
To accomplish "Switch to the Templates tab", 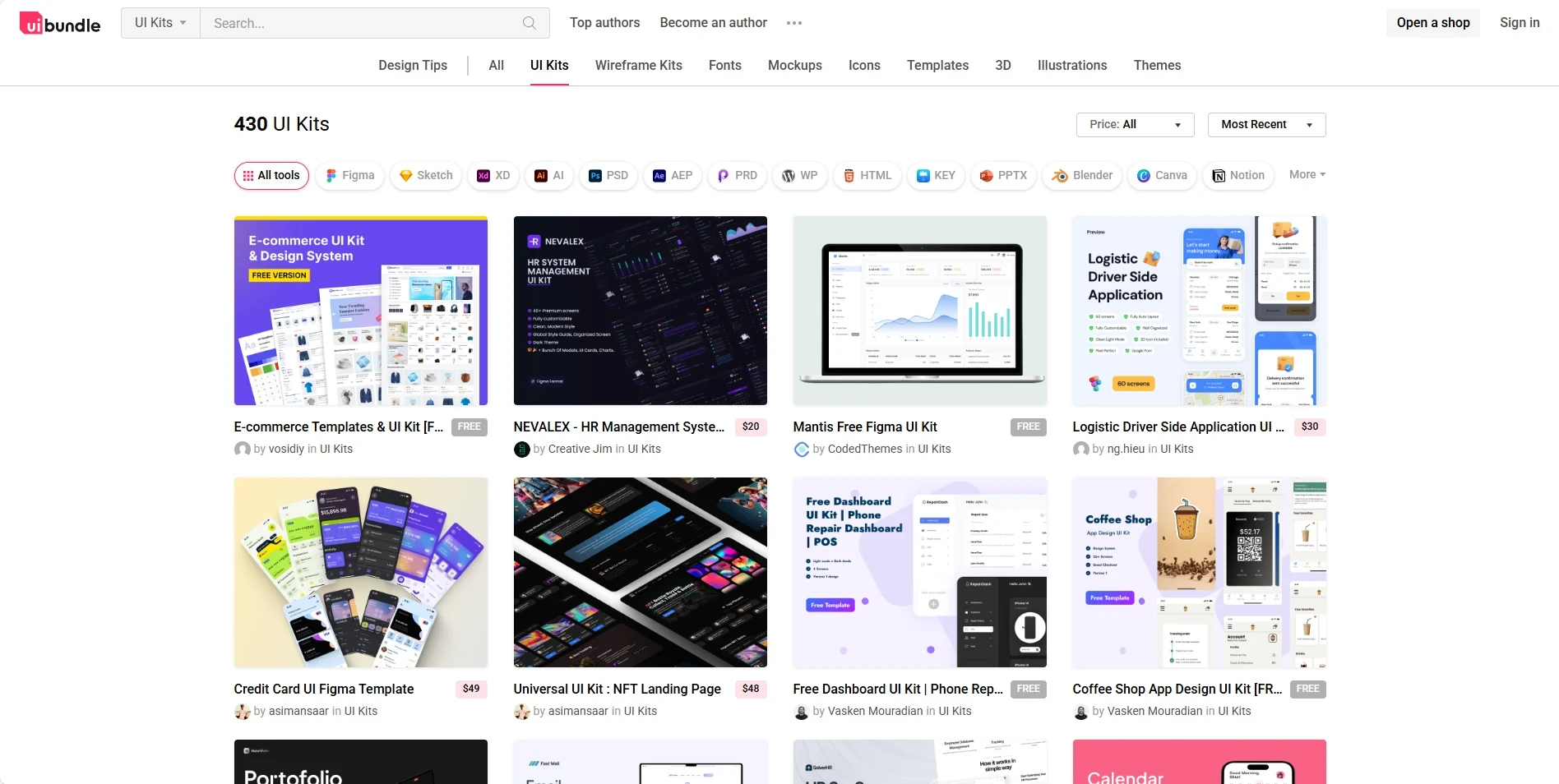I will [x=937, y=66].
